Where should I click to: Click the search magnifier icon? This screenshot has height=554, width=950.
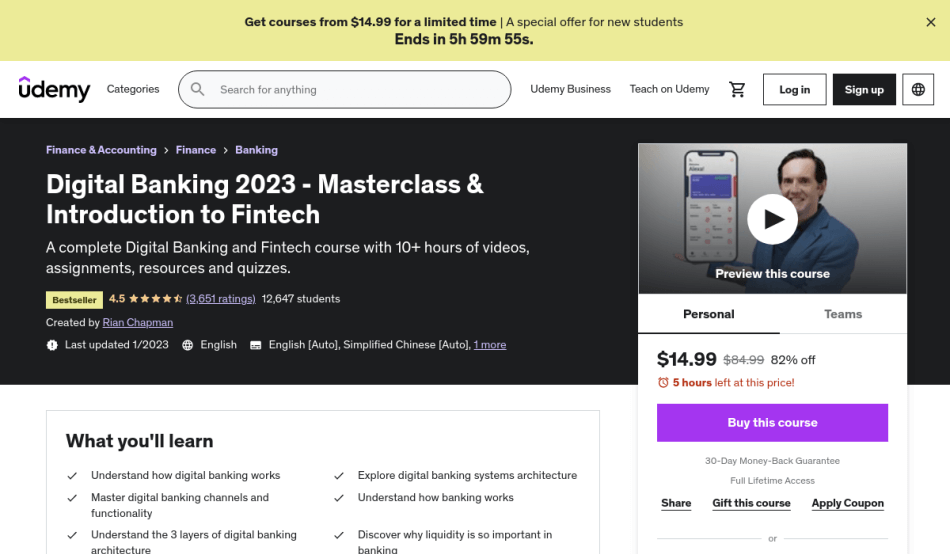pos(198,89)
